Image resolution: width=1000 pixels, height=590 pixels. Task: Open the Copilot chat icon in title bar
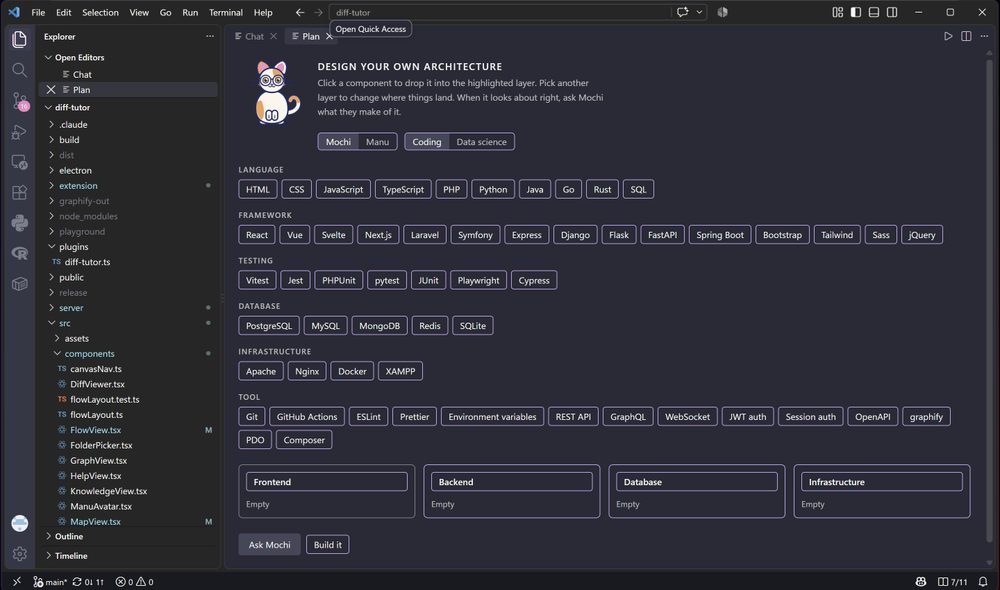point(682,12)
